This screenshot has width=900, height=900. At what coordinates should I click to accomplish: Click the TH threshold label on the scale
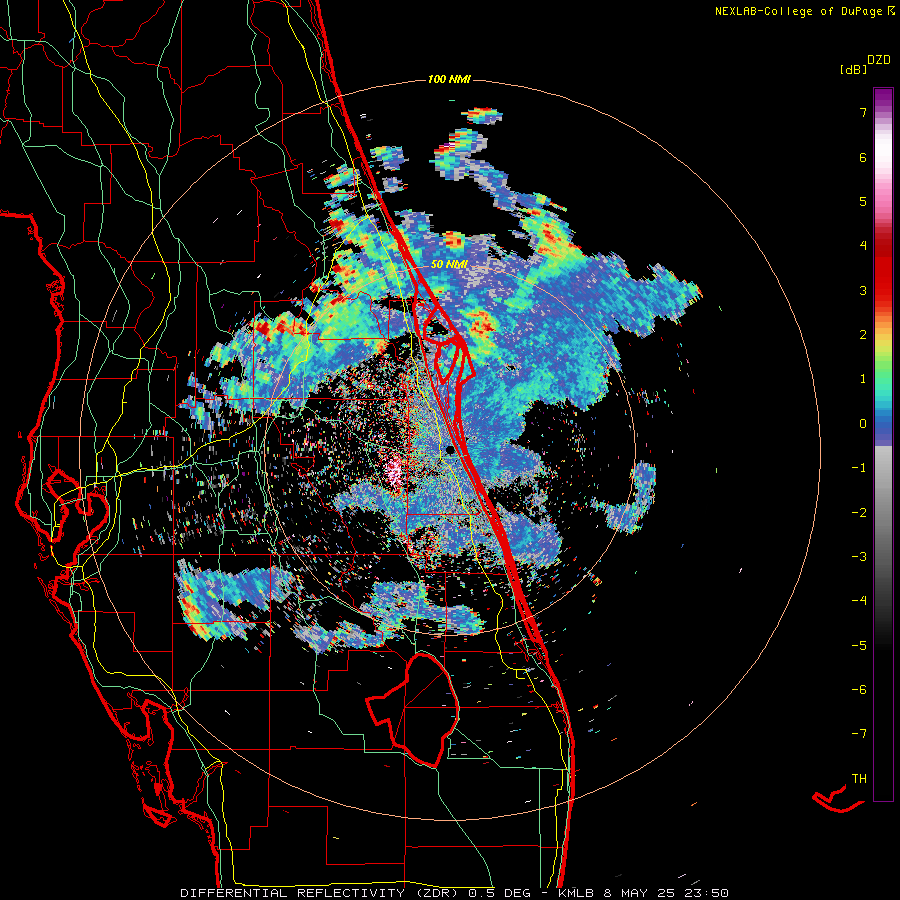(x=859, y=779)
